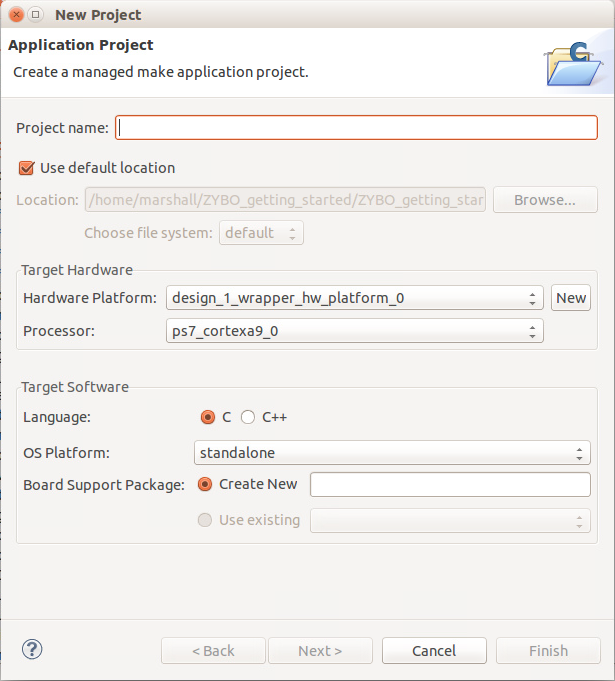Click the 'New Project' window title
The width and height of the screenshot is (615, 681).
[98, 15]
